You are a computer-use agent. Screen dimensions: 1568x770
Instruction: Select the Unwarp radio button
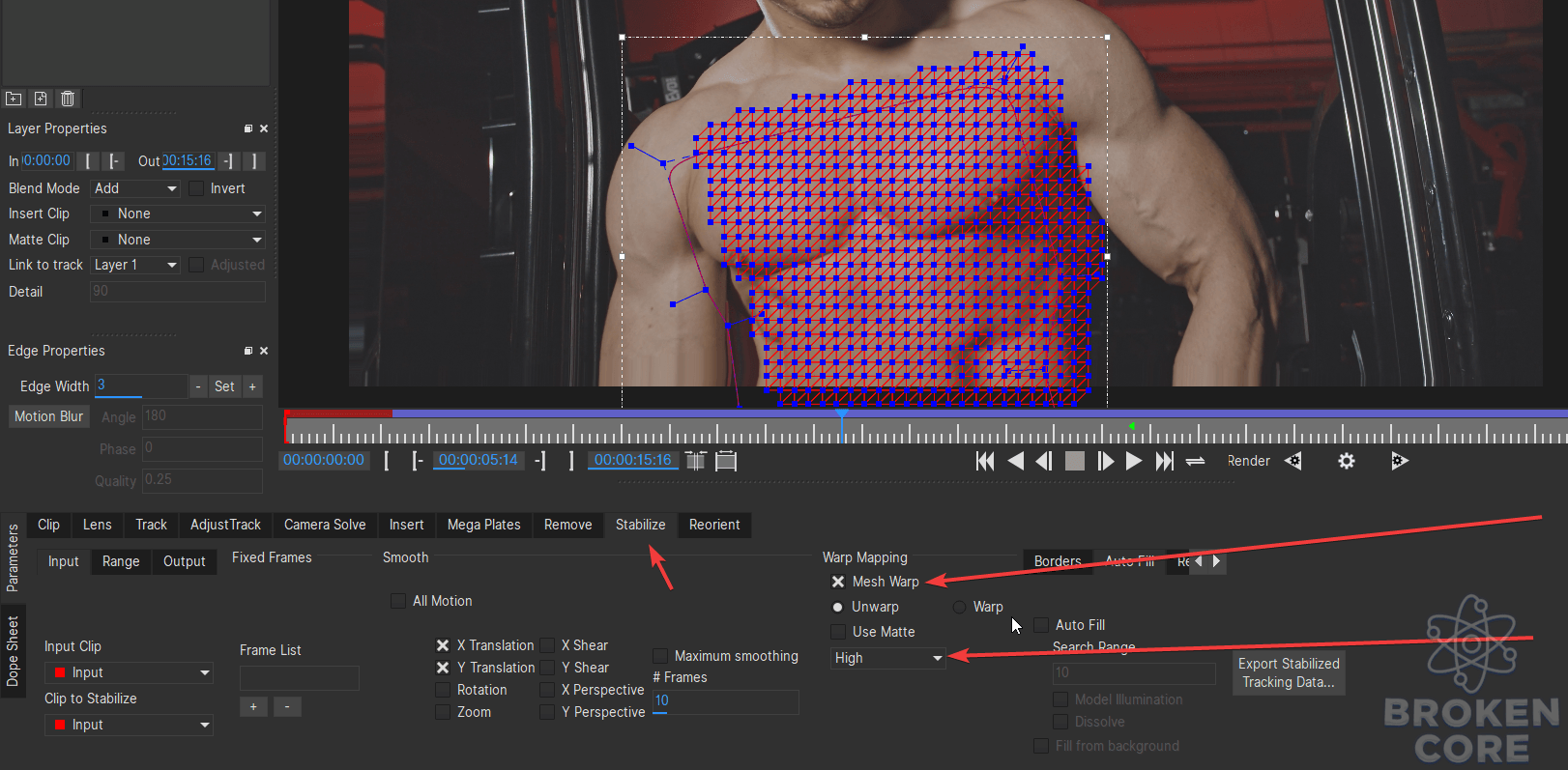(837, 607)
